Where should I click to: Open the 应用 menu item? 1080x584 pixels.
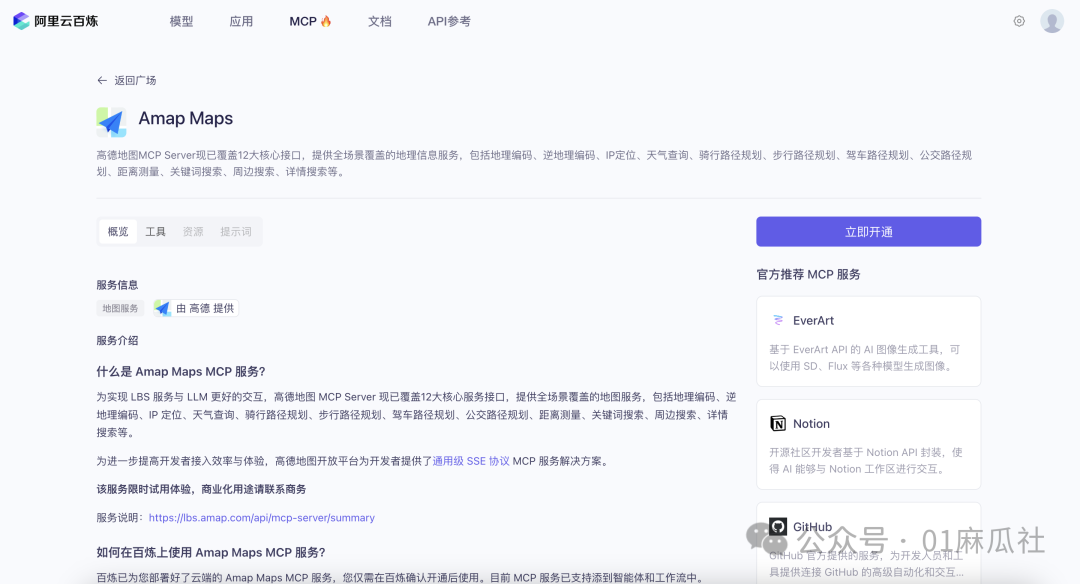tap(241, 20)
